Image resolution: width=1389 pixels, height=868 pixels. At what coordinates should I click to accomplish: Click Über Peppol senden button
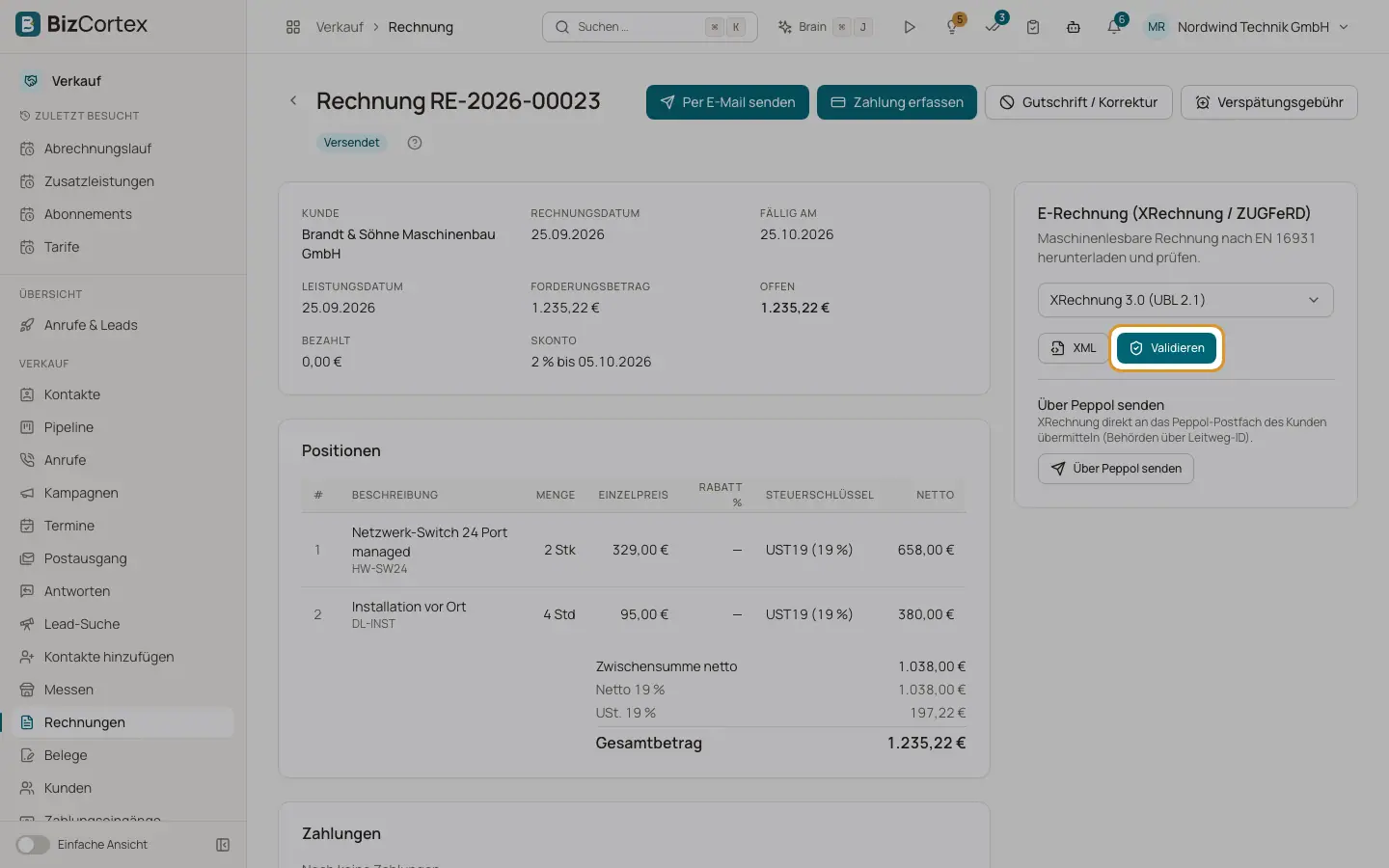coord(1116,469)
